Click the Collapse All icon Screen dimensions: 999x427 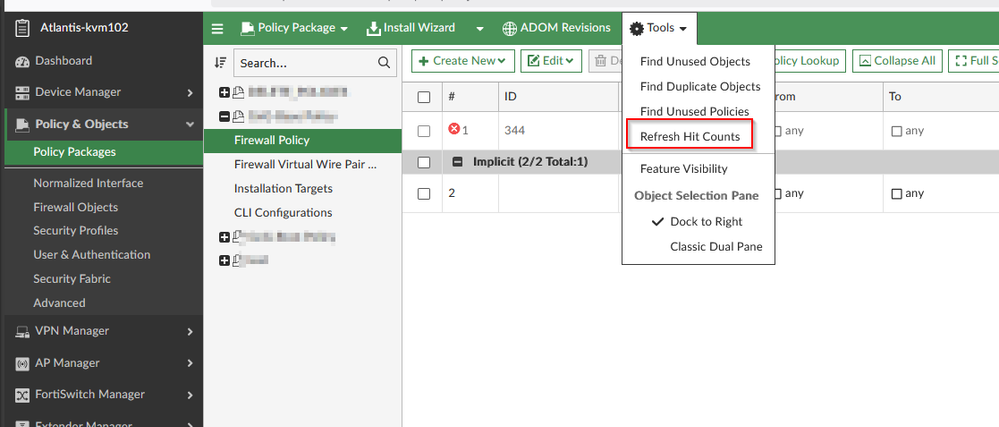pos(865,61)
